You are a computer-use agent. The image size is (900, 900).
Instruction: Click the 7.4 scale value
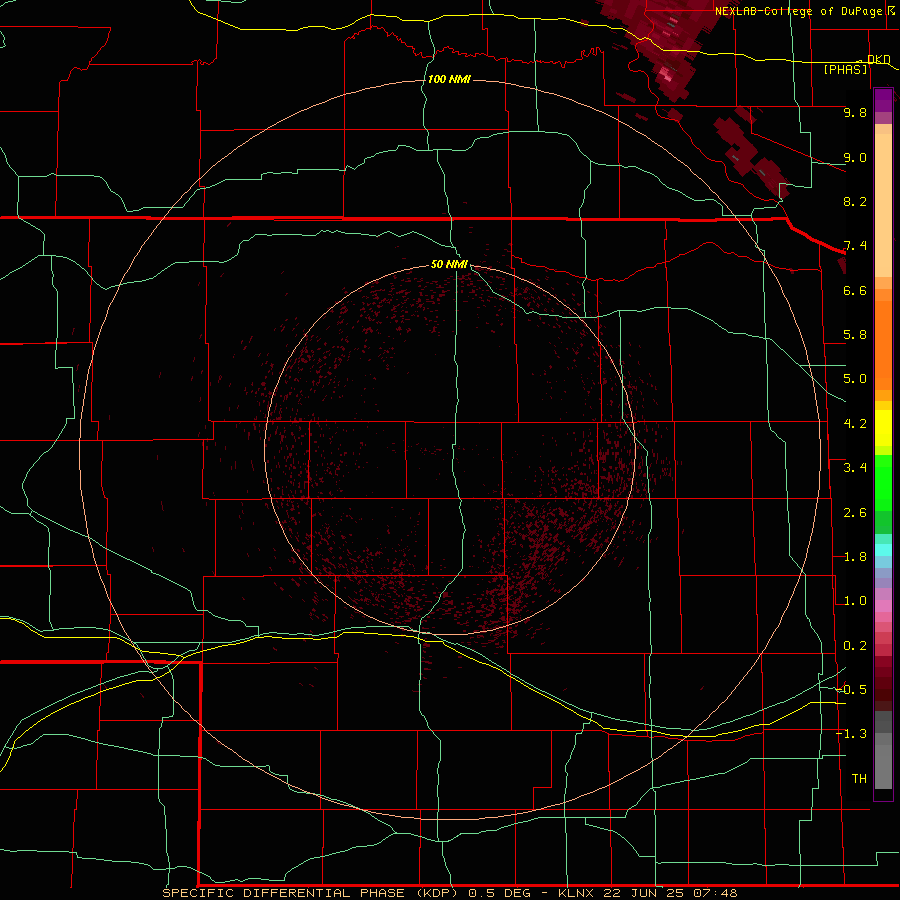pos(855,246)
